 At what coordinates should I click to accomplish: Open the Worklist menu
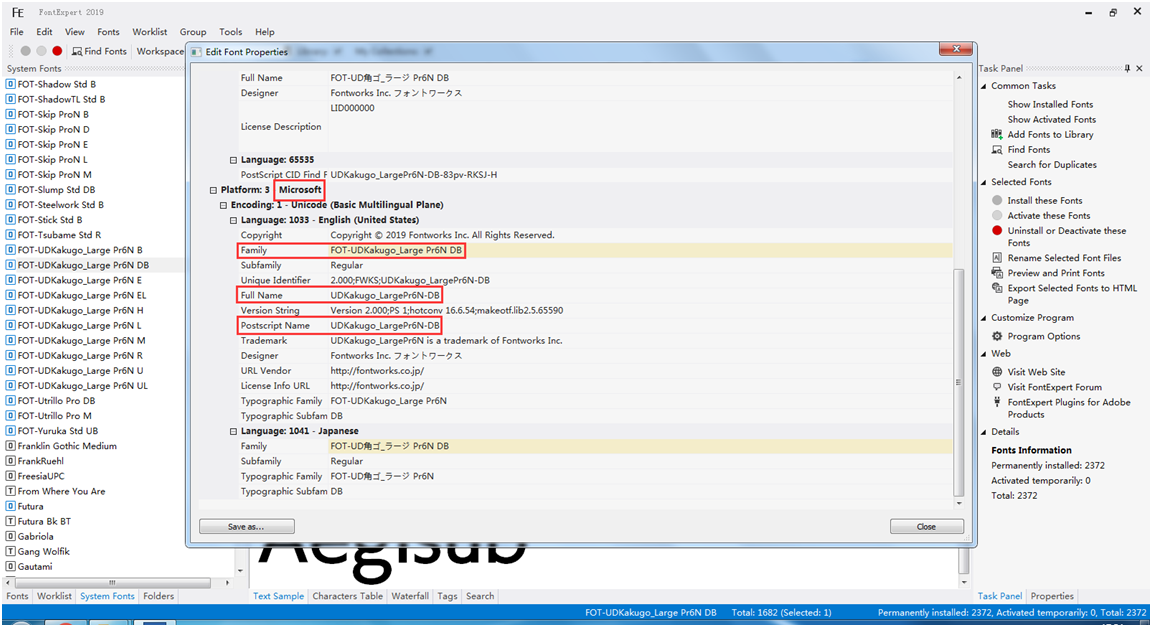click(150, 32)
